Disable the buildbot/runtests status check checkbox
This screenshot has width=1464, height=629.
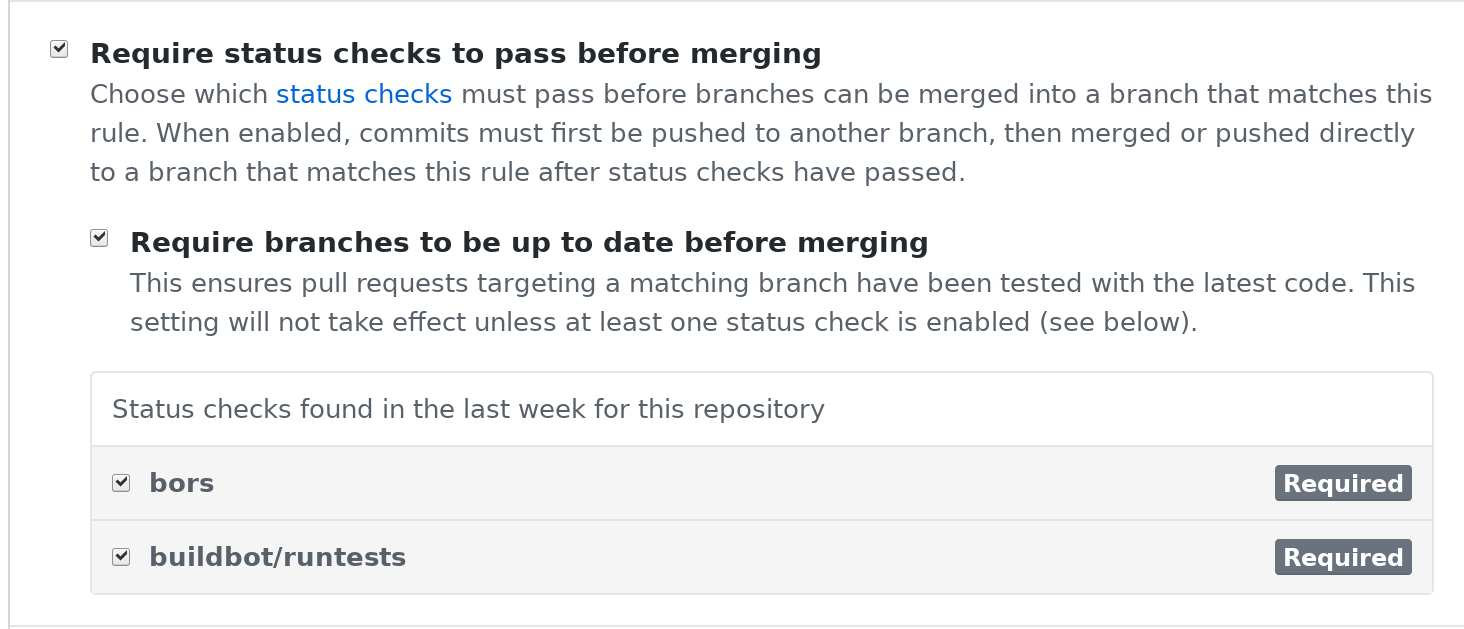pyautogui.click(x=121, y=557)
